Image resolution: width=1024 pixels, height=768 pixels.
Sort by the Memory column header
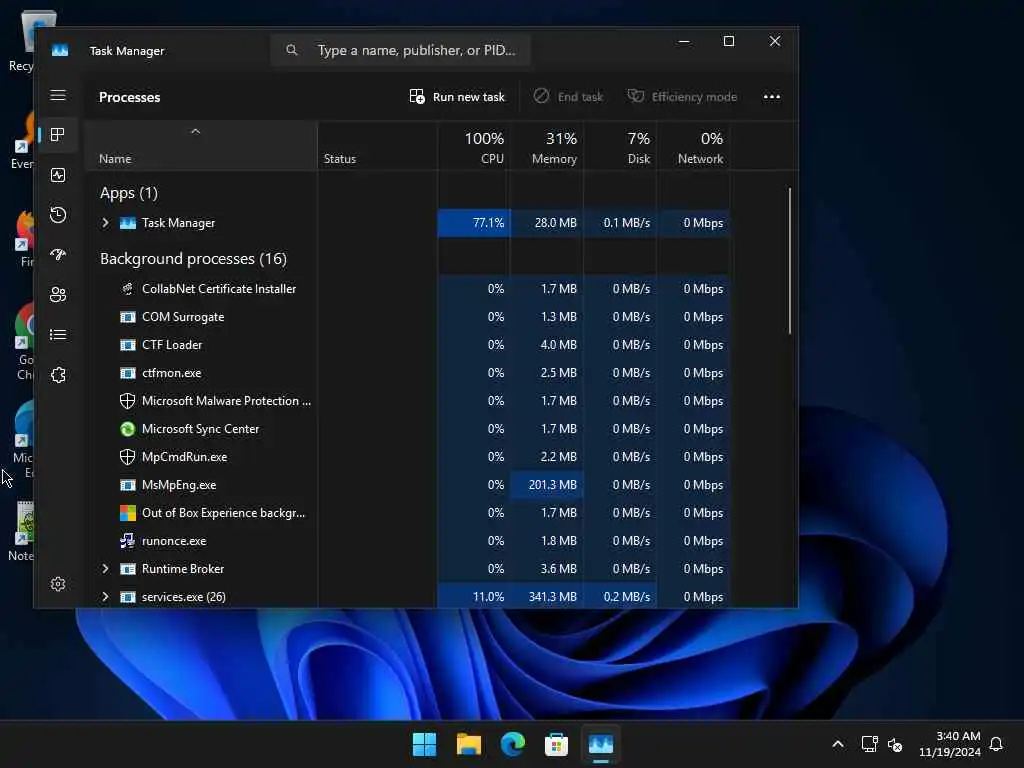tap(547, 147)
